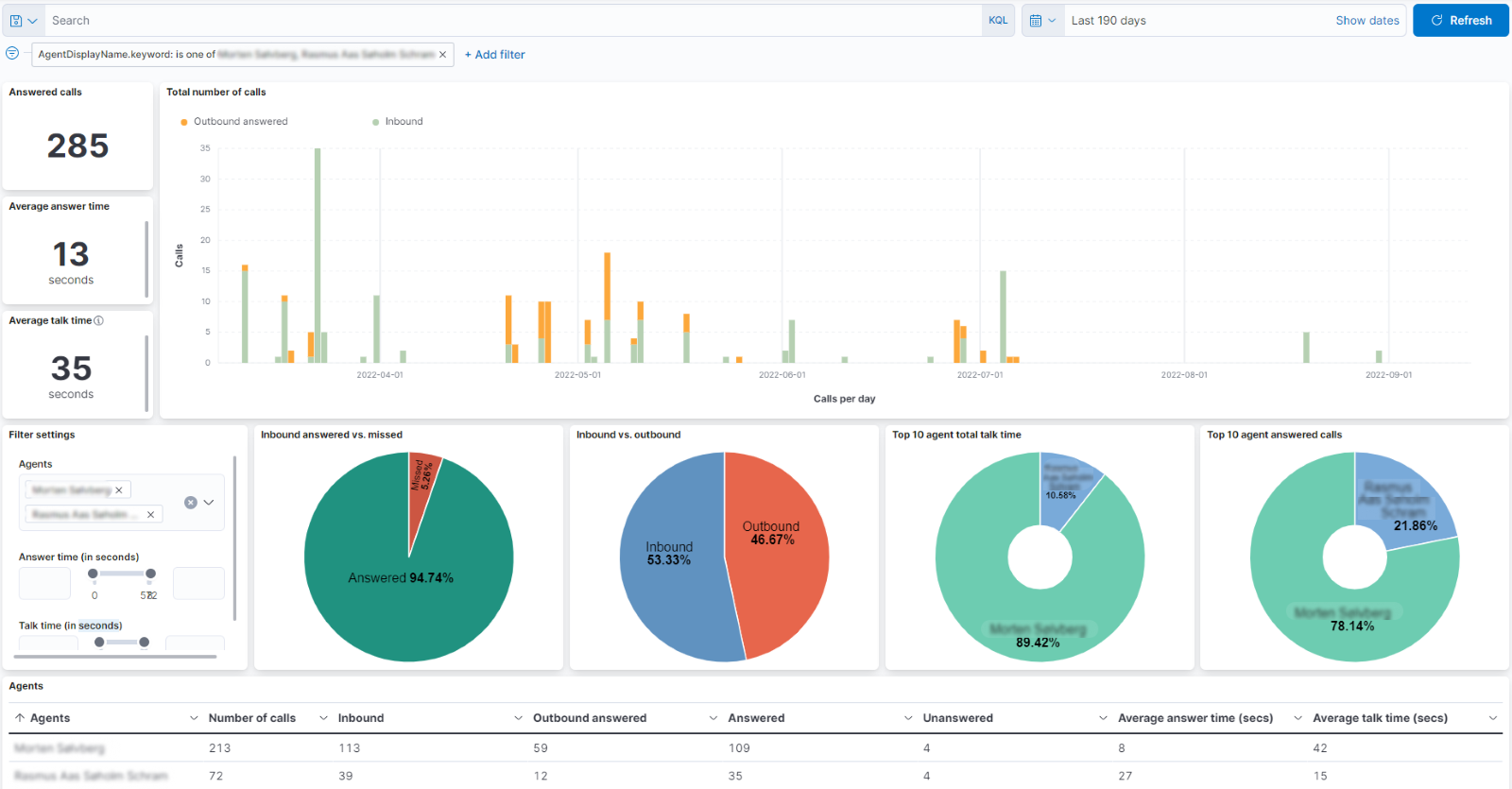Screen dimensions: 1512x789
Task: Click the 72 Number of calls cell
Action: [x=216, y=776]
